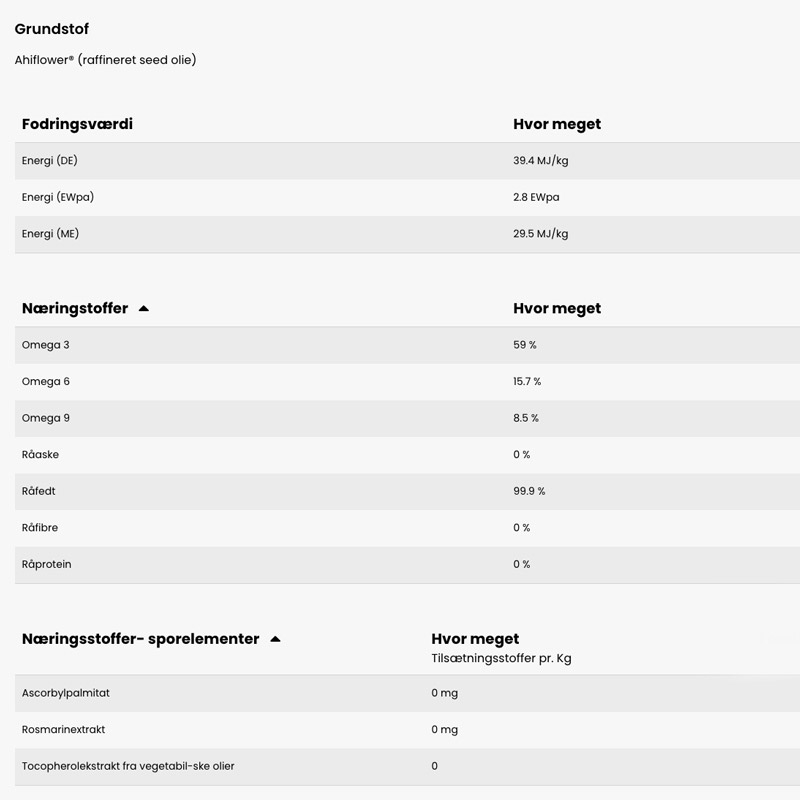Image resolution: width=800 pixels, height=800 pixels.
Task: Click the Næringstoffer table heading
Action: click(x=75, y=308)
